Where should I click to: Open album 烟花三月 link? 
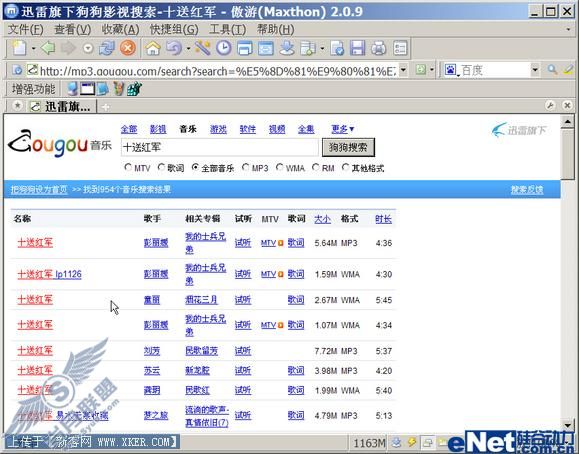(201, 300)
